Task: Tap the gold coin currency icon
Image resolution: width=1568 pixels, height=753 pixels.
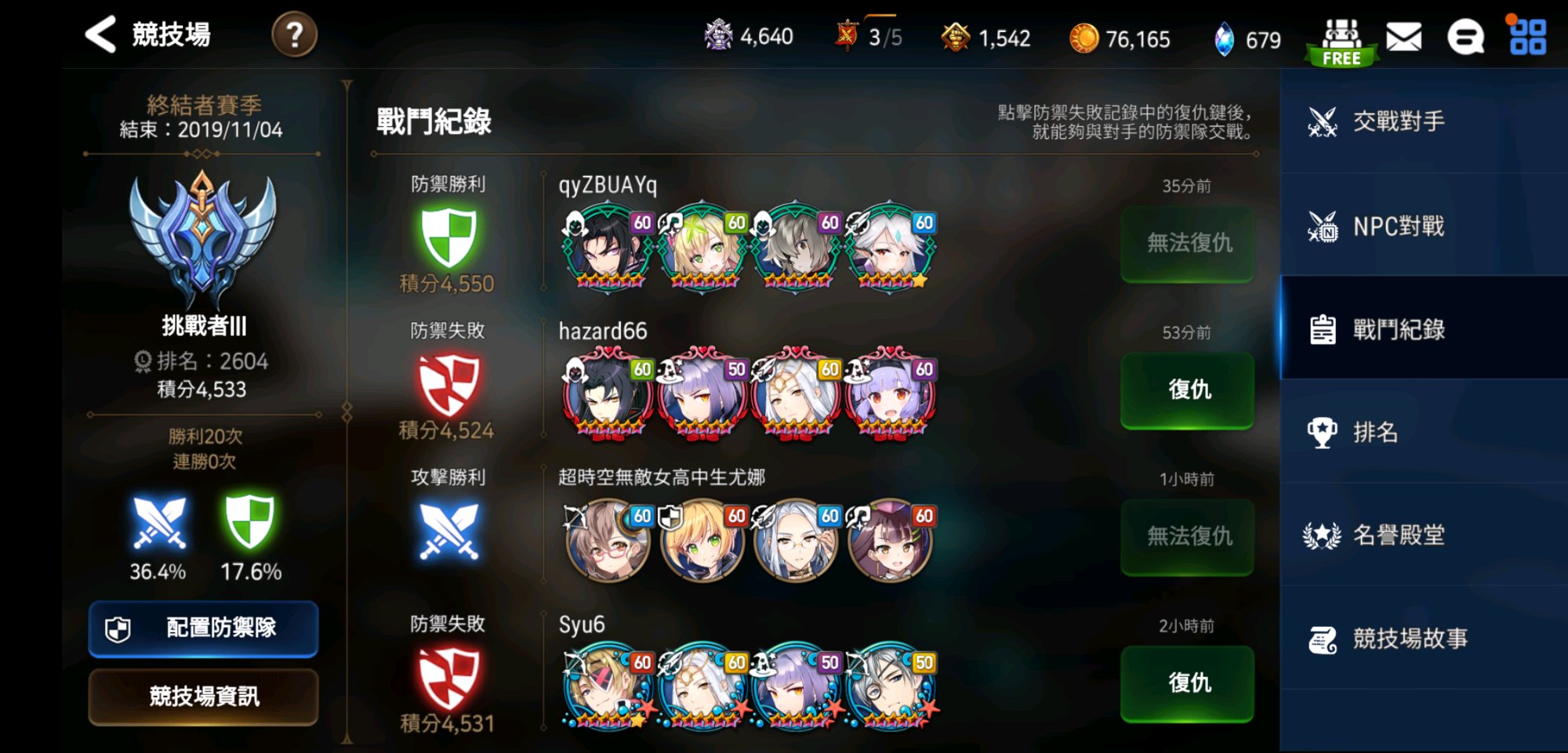Action: pos(1084,38)
